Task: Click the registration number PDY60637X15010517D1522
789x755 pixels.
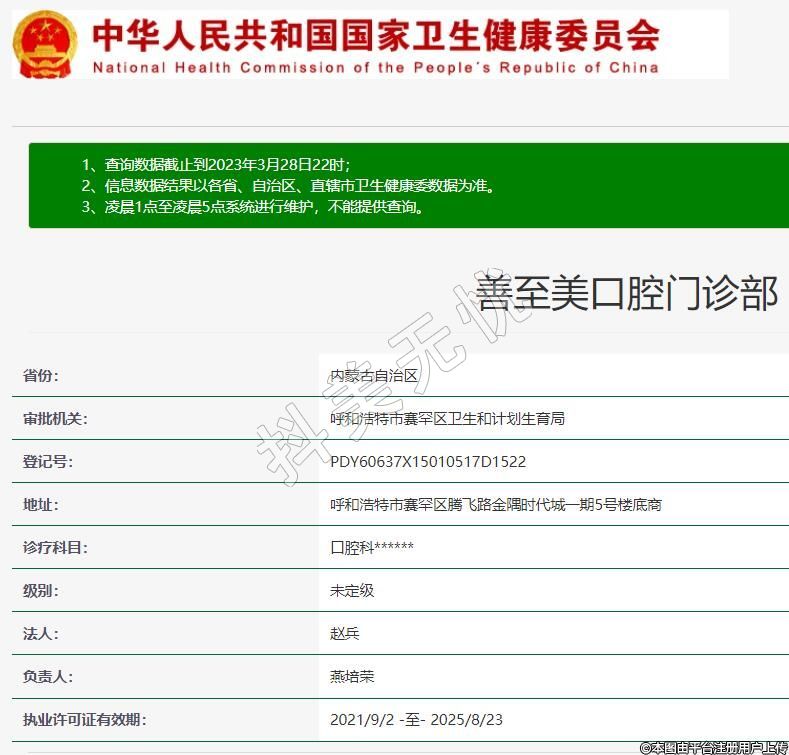Action: point(428,462)
